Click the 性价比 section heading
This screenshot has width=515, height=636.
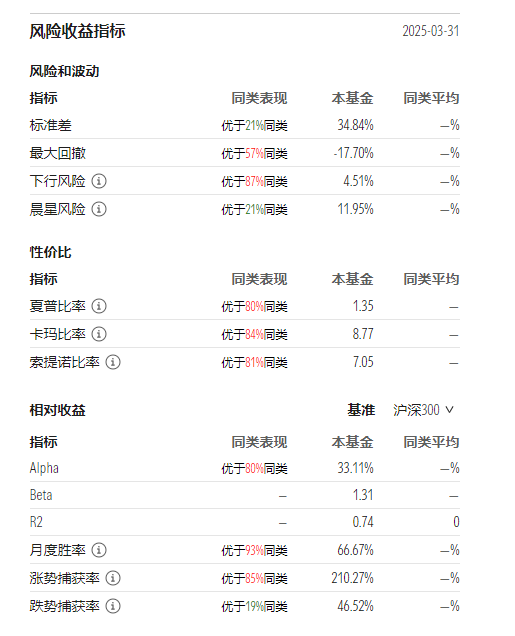pyautogui.click(x=50, y=252)
